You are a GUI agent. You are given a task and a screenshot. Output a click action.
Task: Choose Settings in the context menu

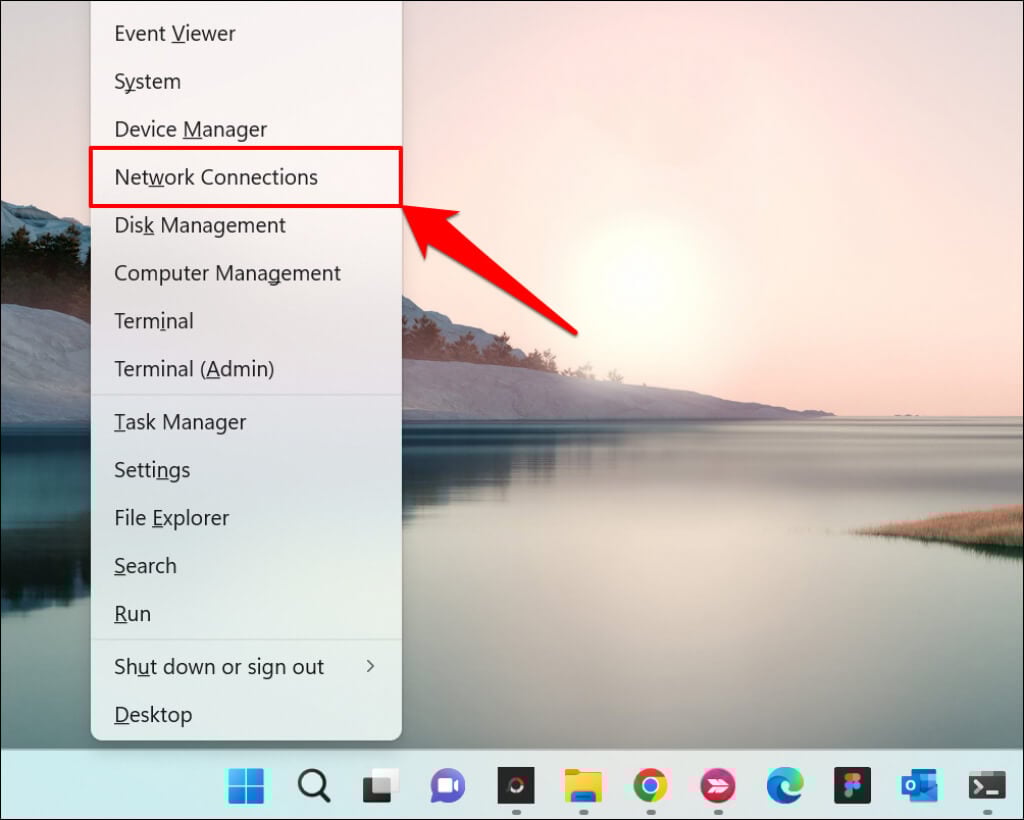(x=246, y=470)
